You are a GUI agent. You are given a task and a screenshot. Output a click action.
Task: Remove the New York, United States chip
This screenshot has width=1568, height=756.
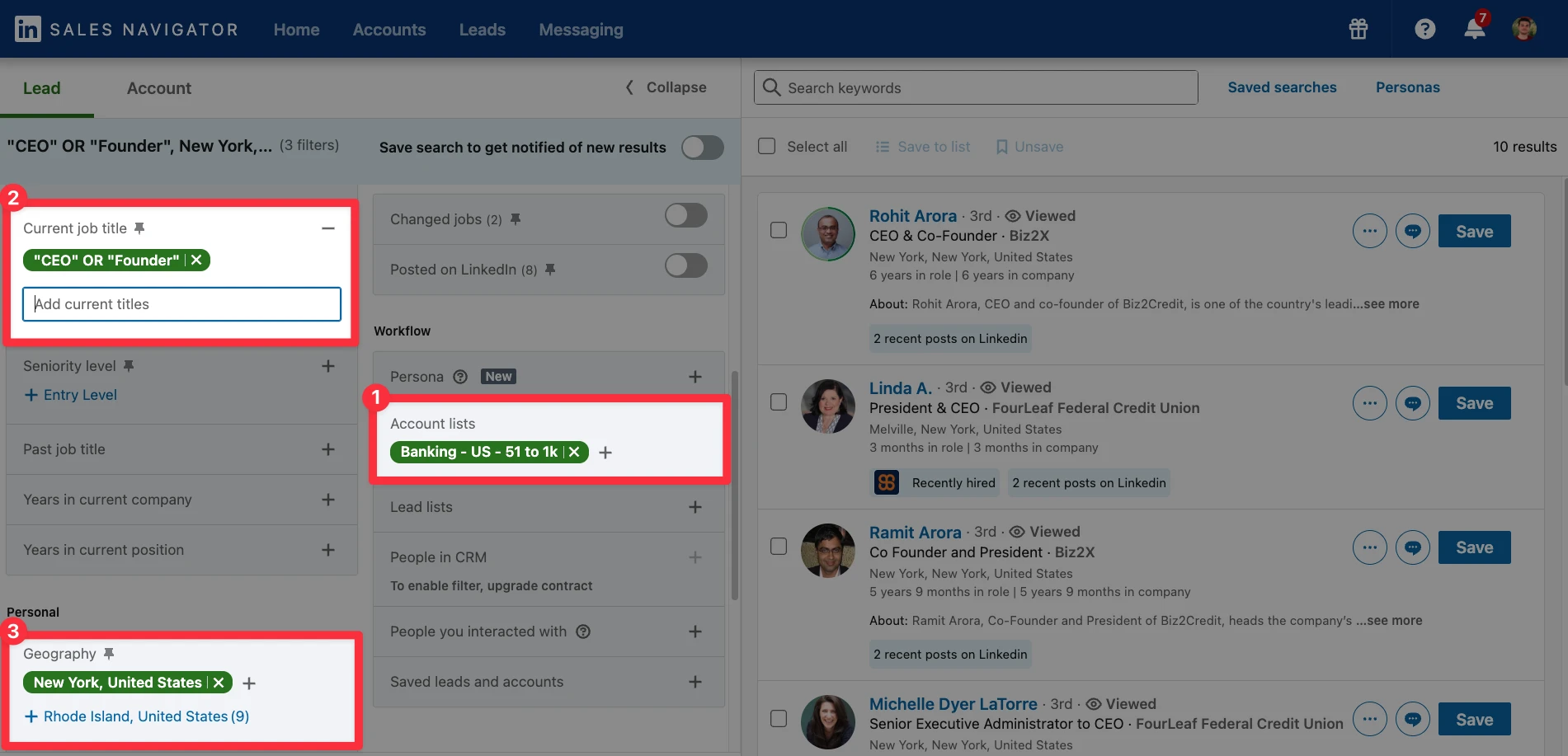[219, 683]
